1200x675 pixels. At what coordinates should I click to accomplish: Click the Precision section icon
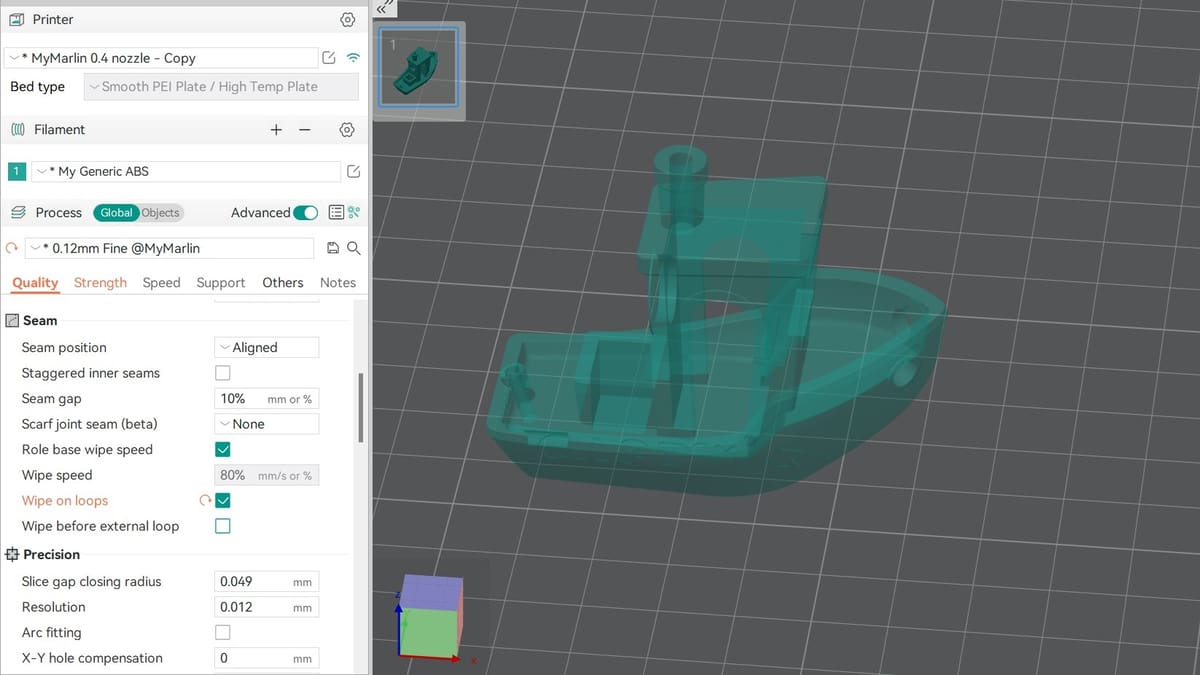click(x=12, y=554)
